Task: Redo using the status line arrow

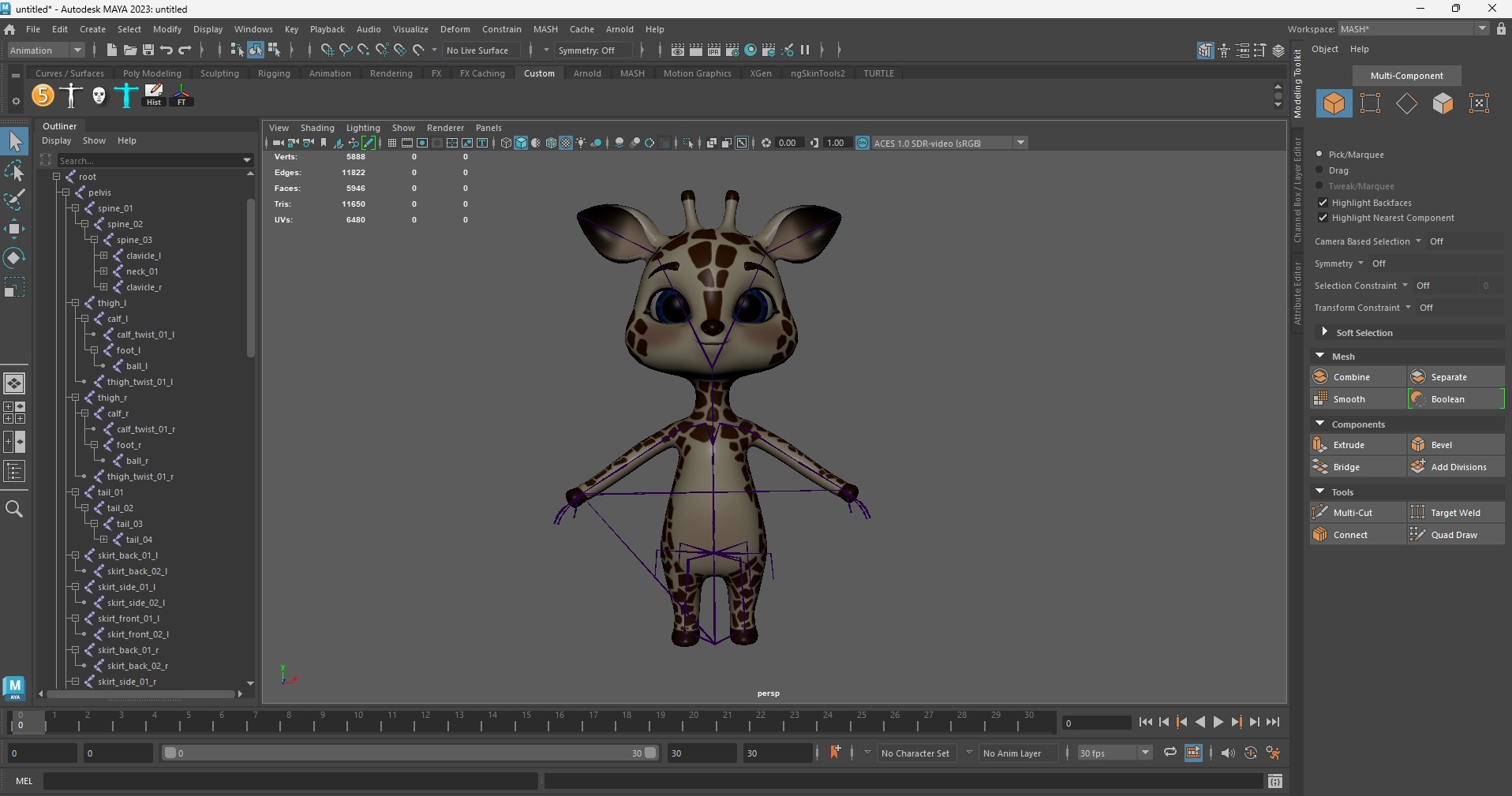Action: pos(185,50)
